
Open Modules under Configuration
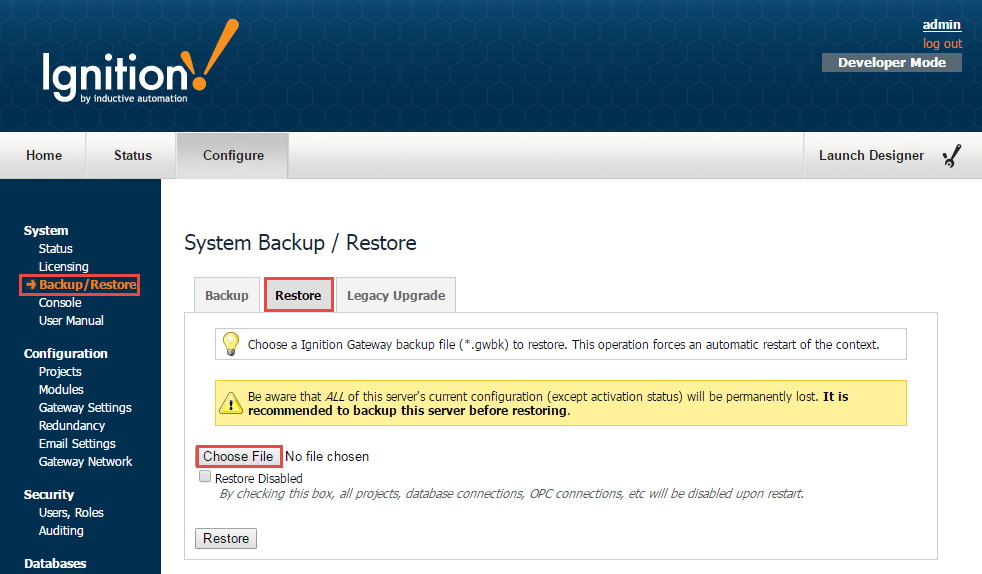pyautogui.click(x=61, y=389)
